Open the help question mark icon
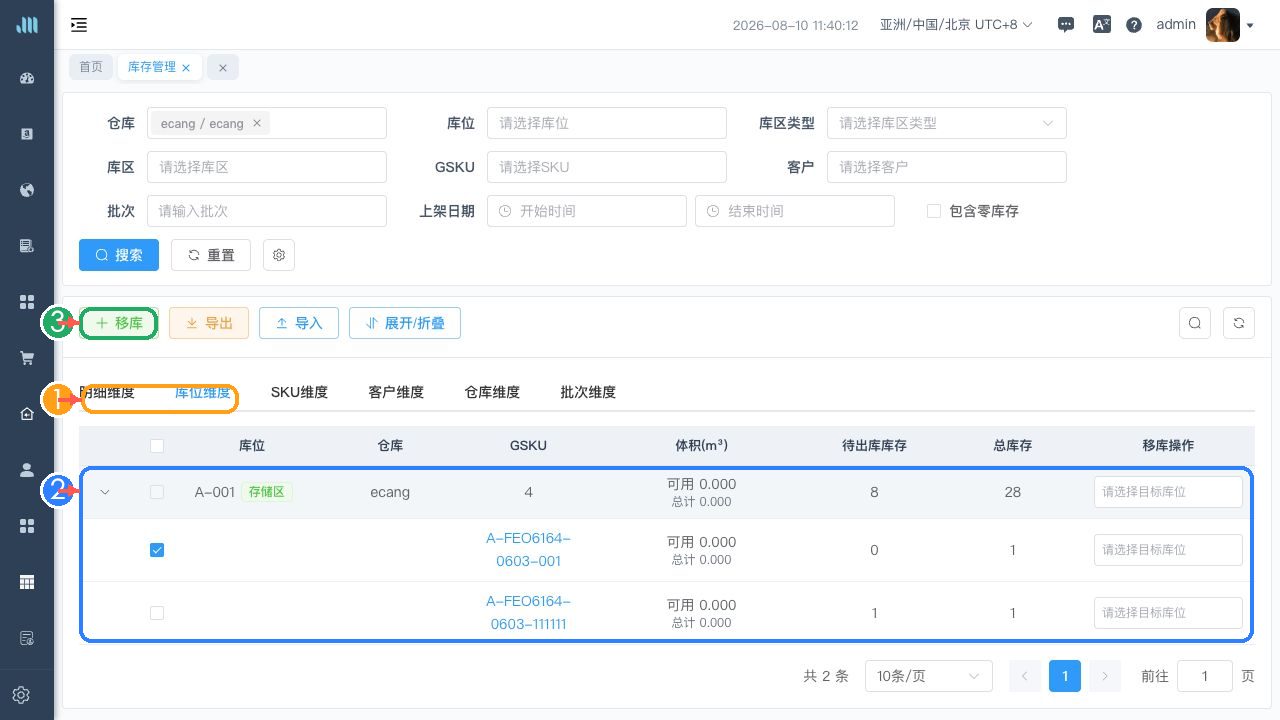 click(1134, 25)
